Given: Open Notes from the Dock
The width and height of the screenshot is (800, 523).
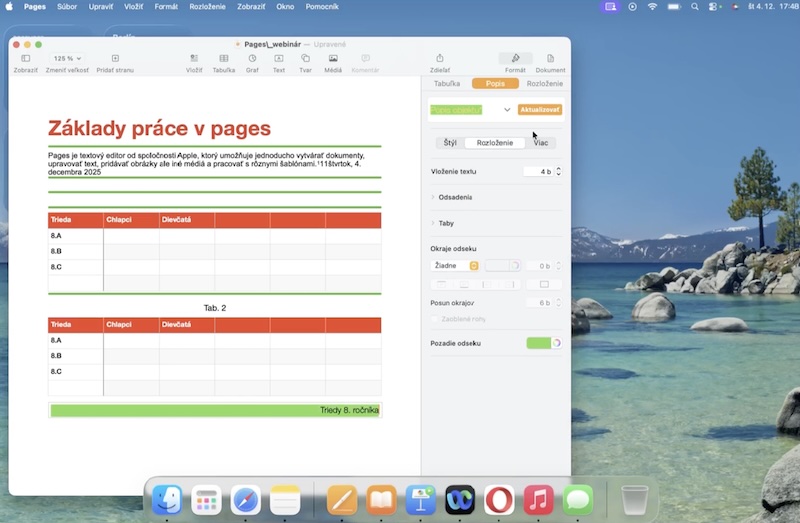Looking at the screenshot, I should tap(285, 500).
